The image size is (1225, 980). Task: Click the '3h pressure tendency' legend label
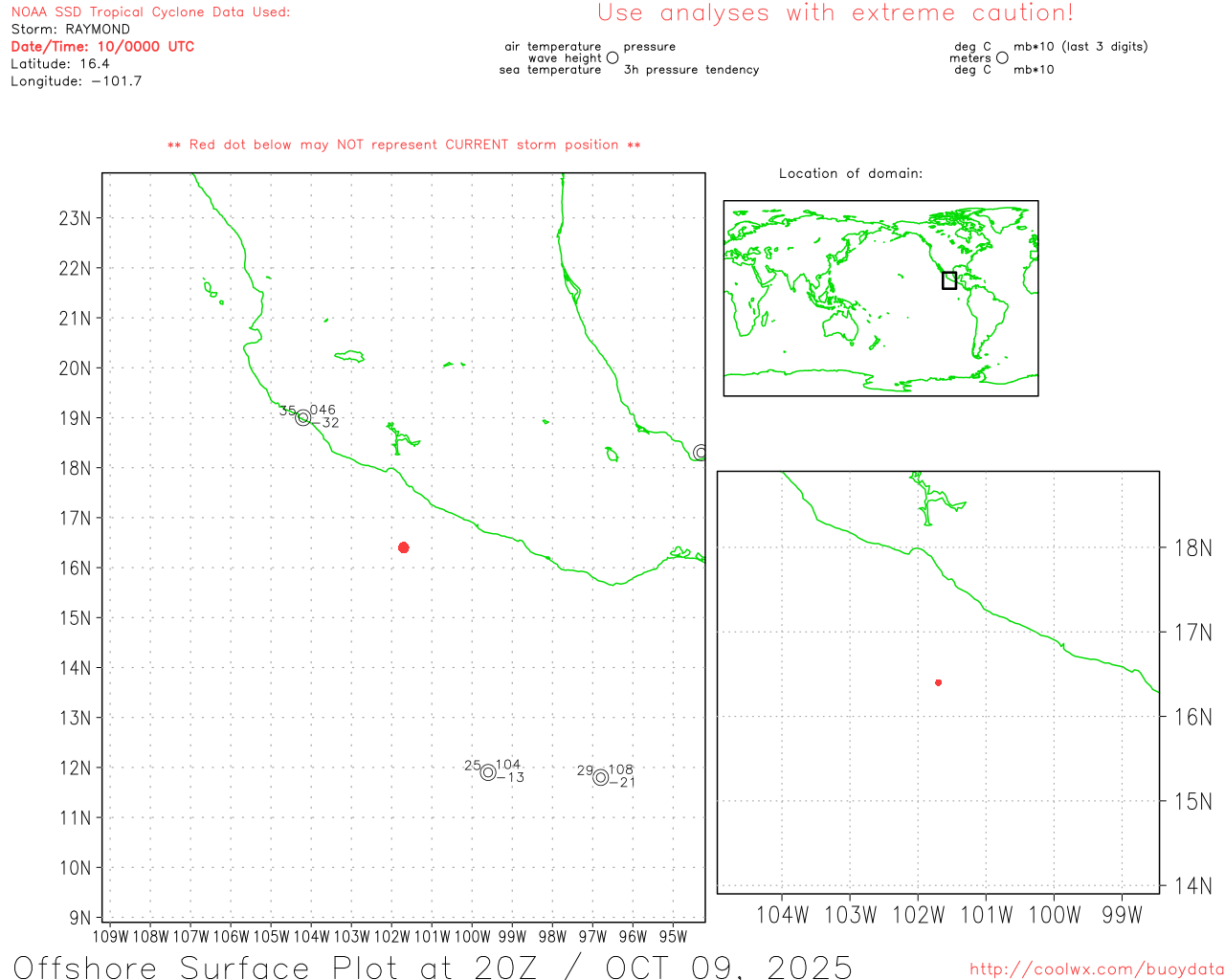(691, 70)
